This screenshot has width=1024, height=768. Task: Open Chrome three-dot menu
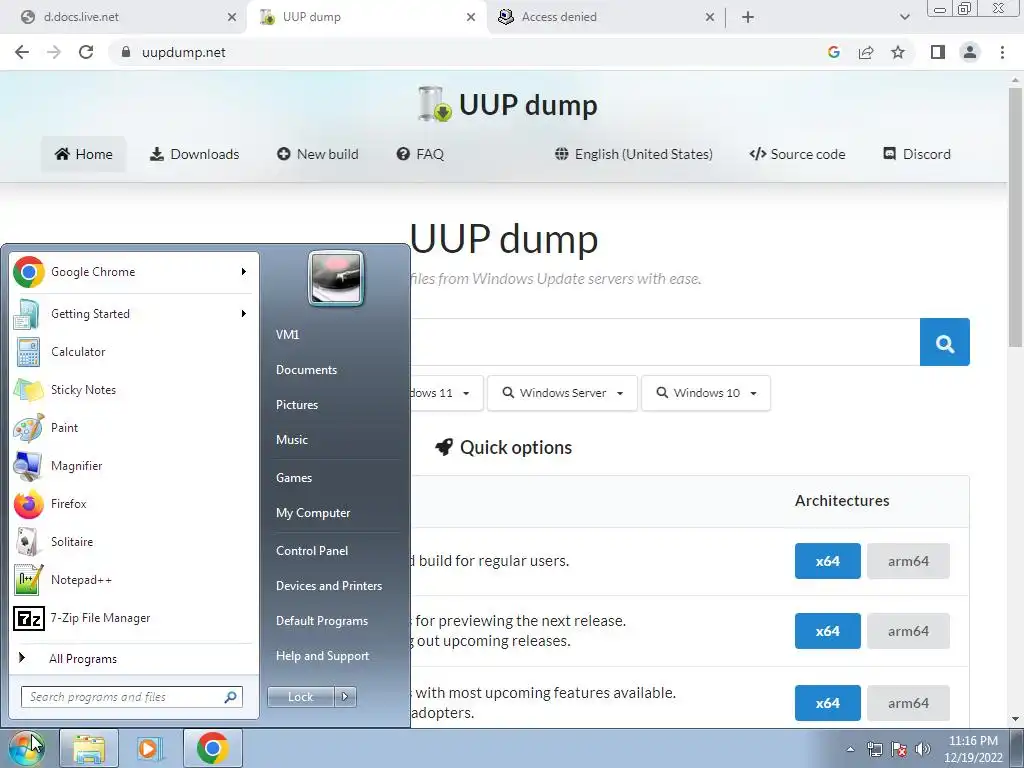click(1002, 52)
